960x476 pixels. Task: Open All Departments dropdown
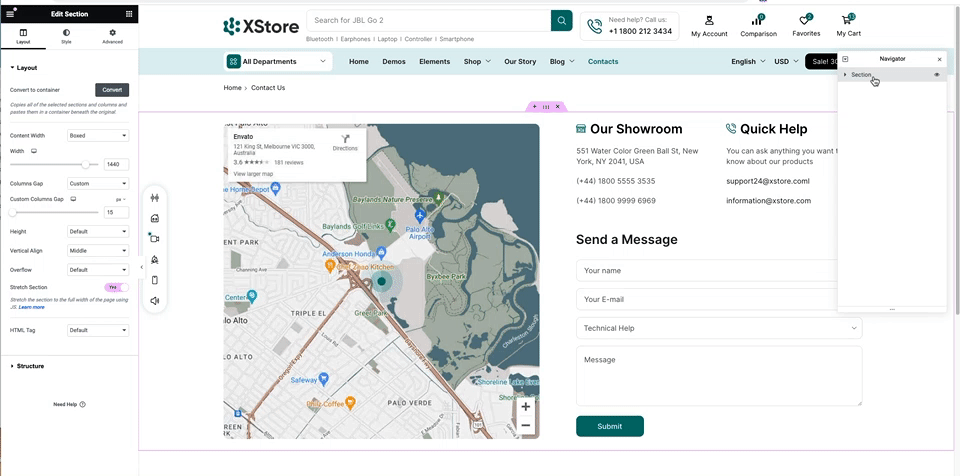pos(278,61)
